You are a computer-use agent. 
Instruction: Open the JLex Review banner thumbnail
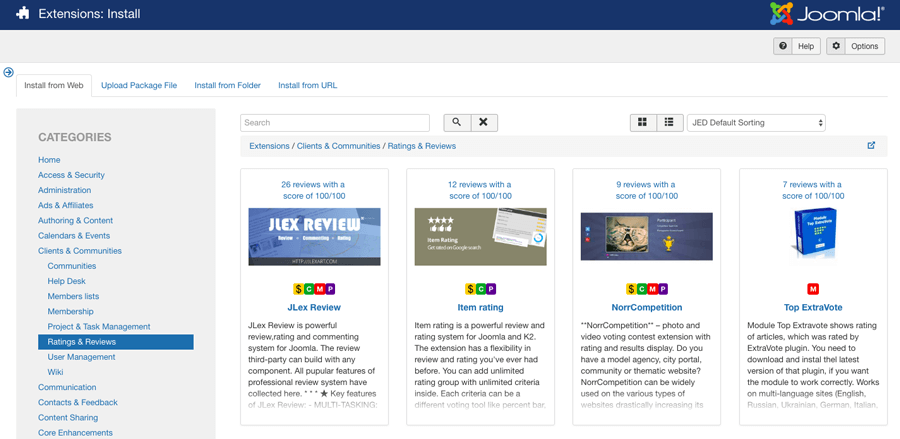click(314, 236)
